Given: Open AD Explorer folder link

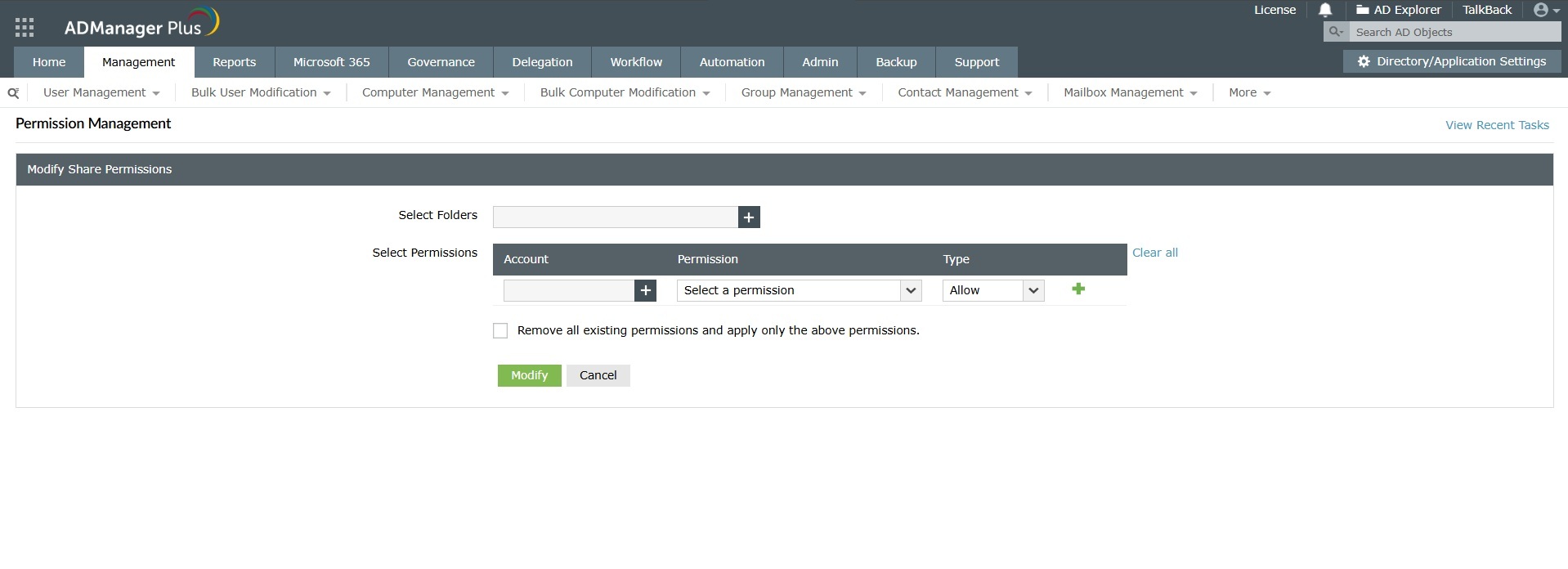Looking at the screenshot, I should [1398, 10].
